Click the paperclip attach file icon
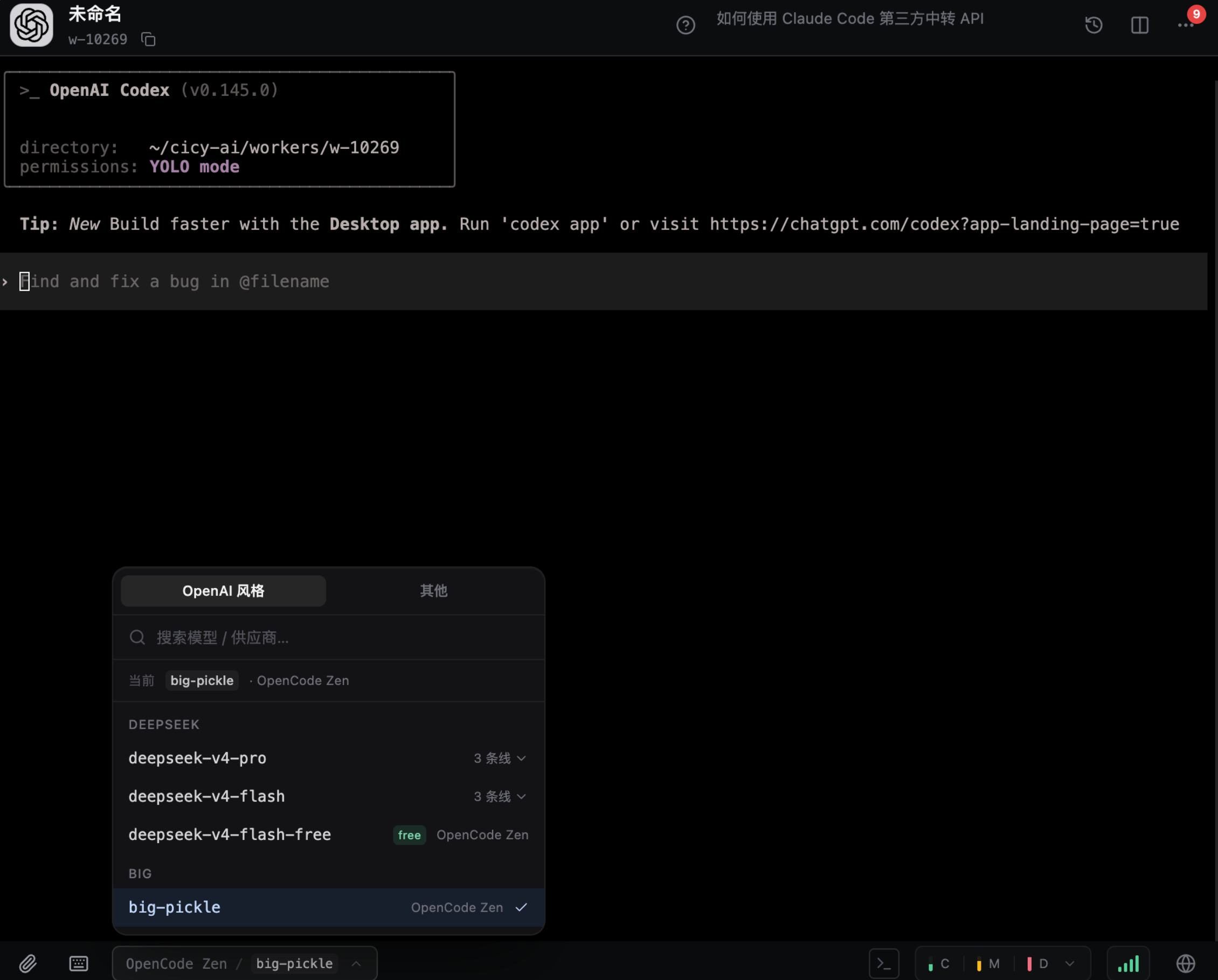This screenshot has height=980, width=1218. click(27, 963)
